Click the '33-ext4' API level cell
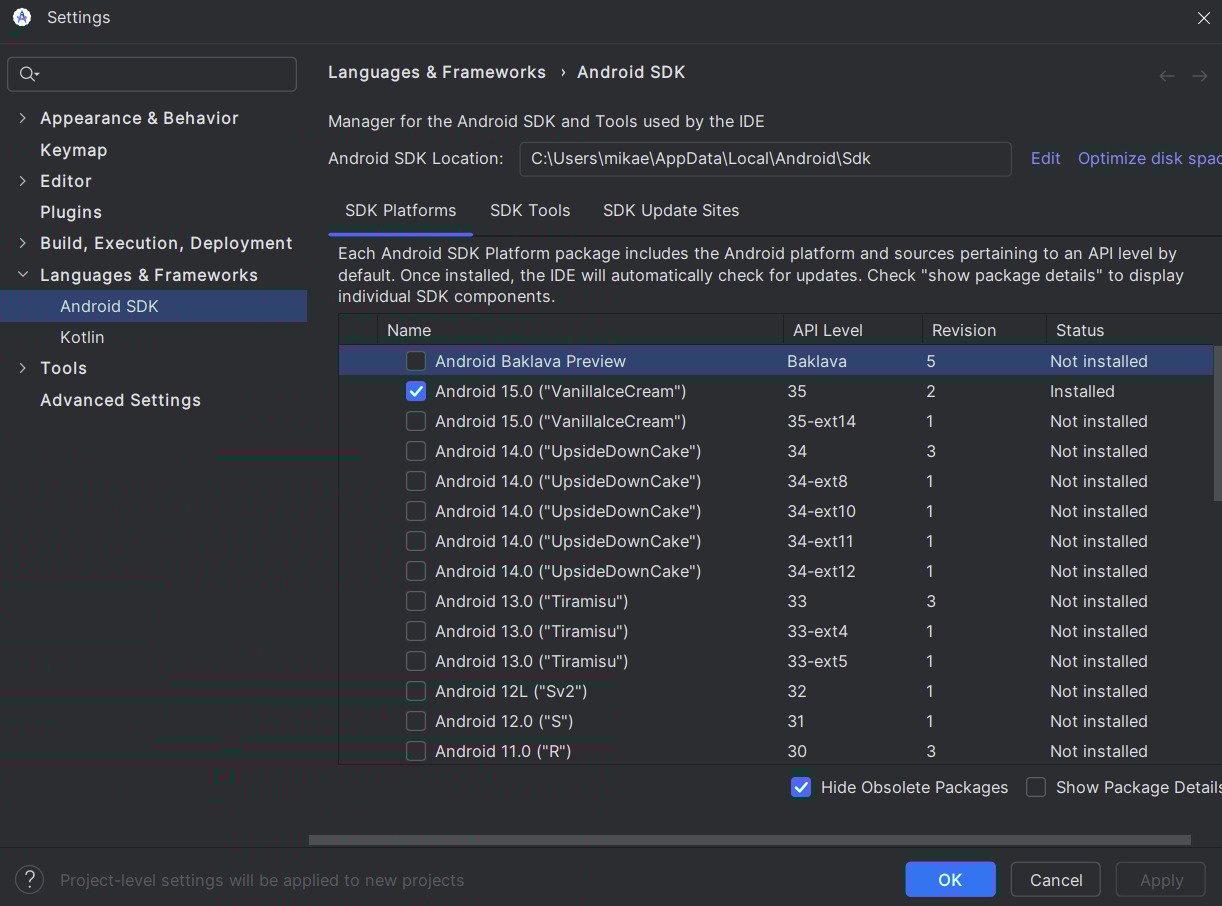Viewport: 1222px width, 906px height. (x=817, y=631)
